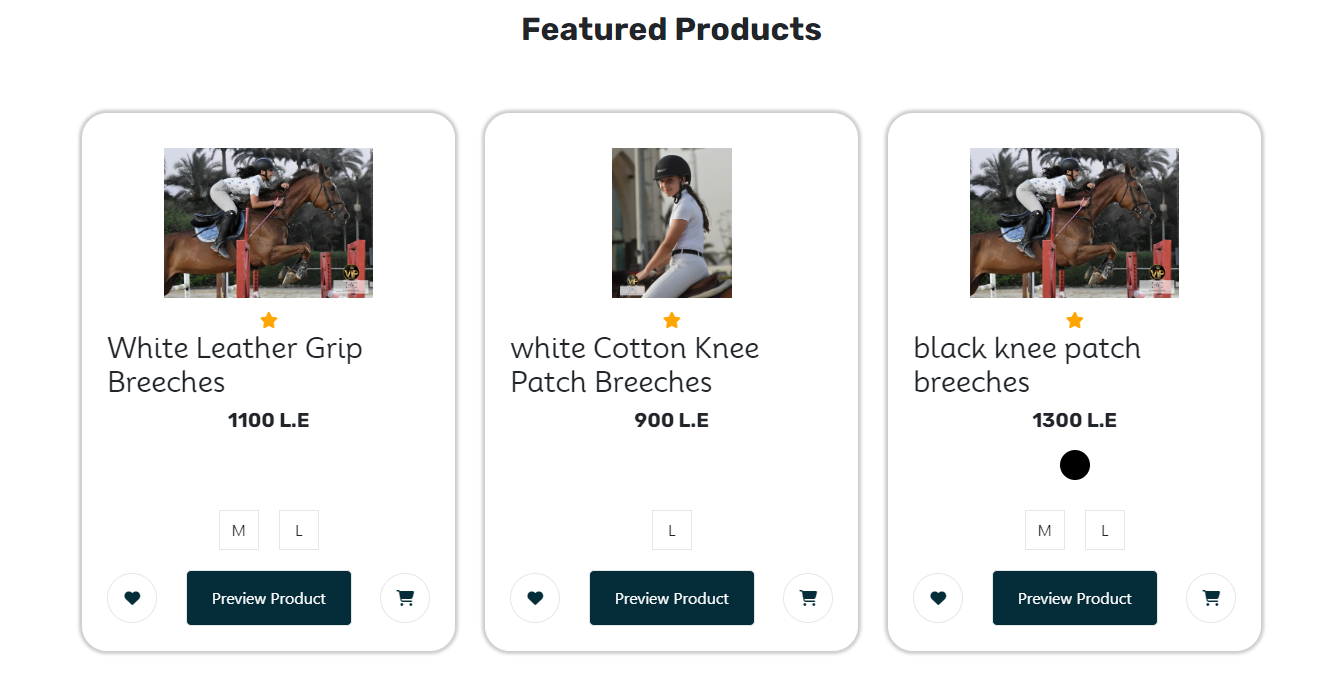Add White Leather Grip Breeches to cart
The image size is (1340, 697).
405,598
